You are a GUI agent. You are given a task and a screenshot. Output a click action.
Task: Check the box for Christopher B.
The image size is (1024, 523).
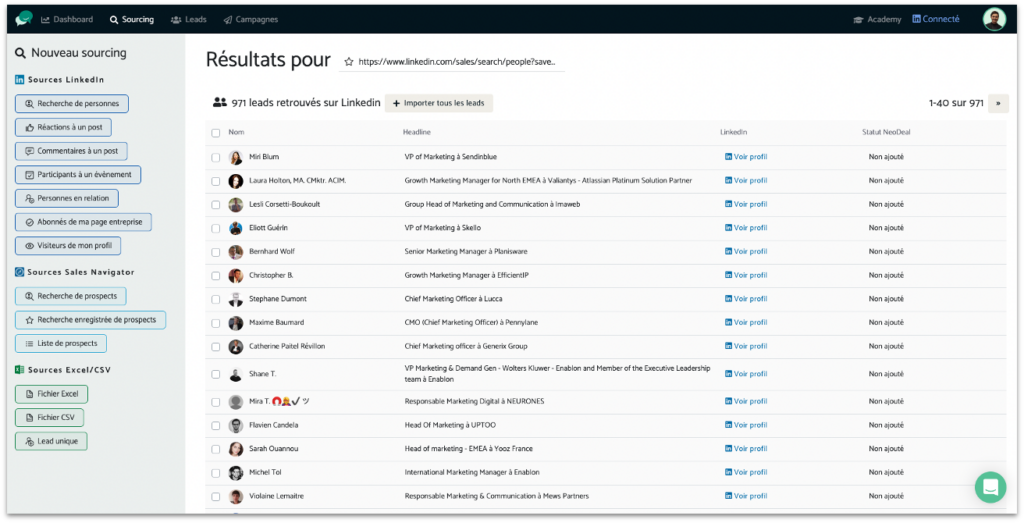pyautogui.click(x=216, y=276)
